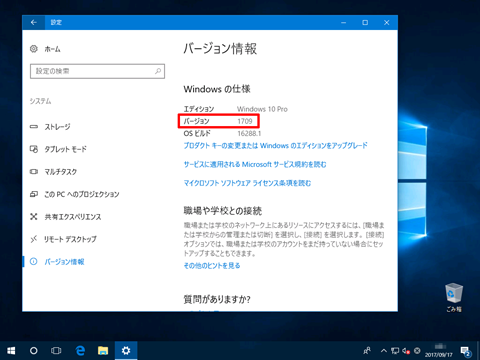Viewport: 480px width, 360px height.
Task: Click volume speaker icon in tray
Action: point(406,351)
